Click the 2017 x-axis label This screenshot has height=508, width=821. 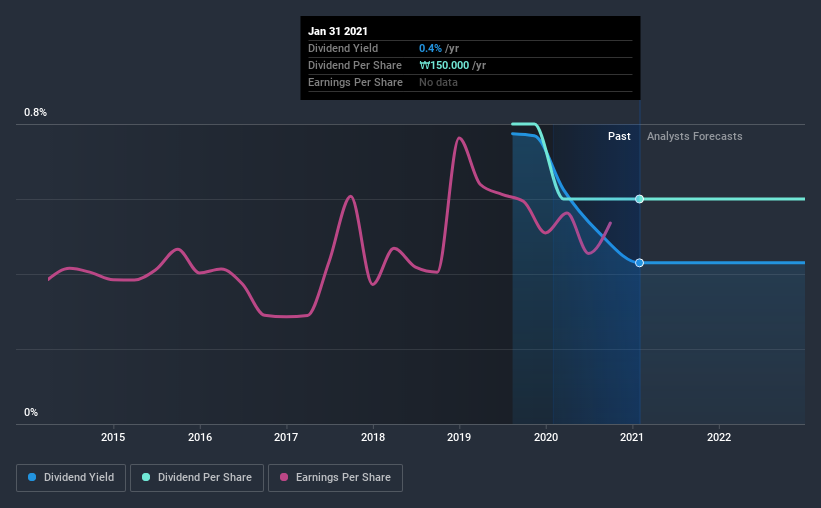pos(286,437)
